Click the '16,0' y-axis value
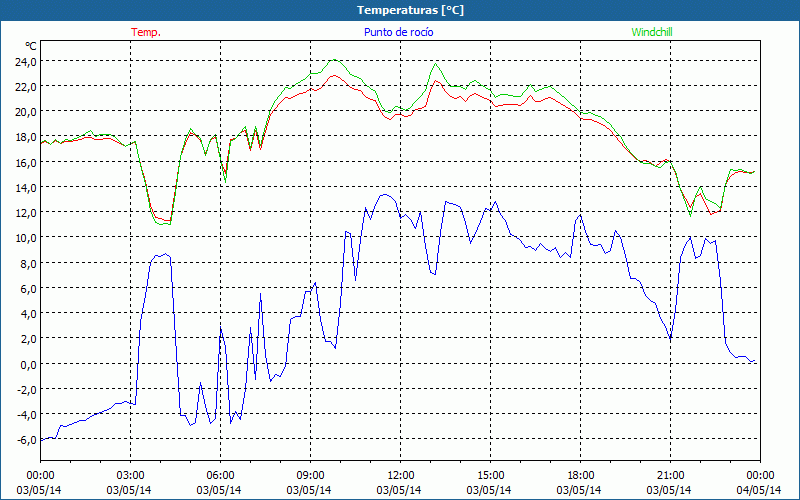This screenshot has height=500, width=800. click(x=27, y=163)
